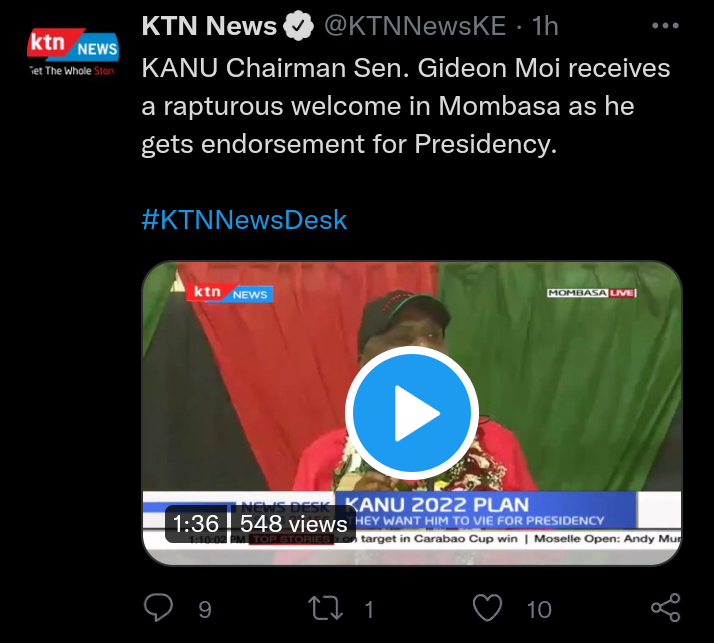This screenshot has width=714, height=643.
Task: Click the reply count 9
Action: 205,609
